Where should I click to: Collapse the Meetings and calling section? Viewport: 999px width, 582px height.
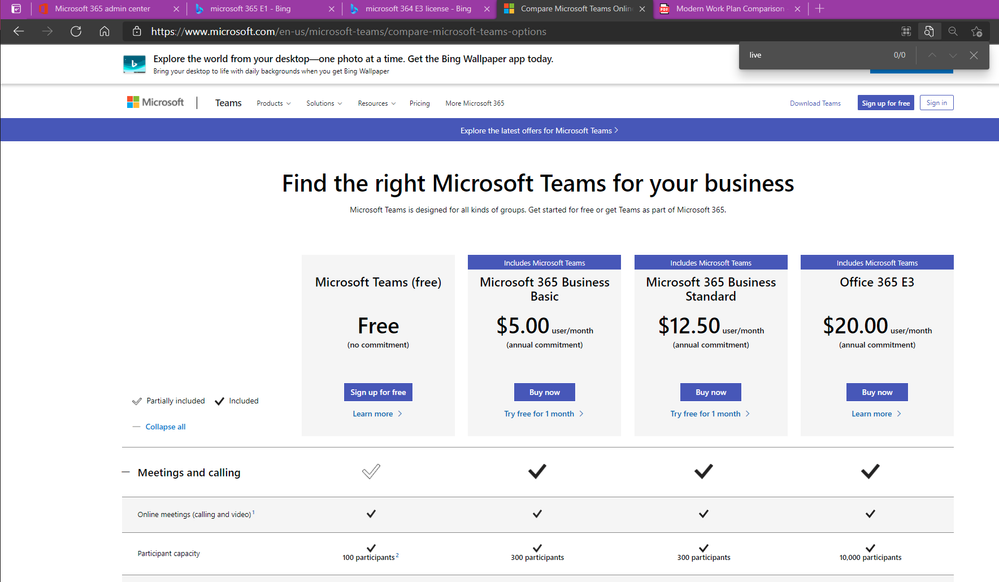point(126,472)
